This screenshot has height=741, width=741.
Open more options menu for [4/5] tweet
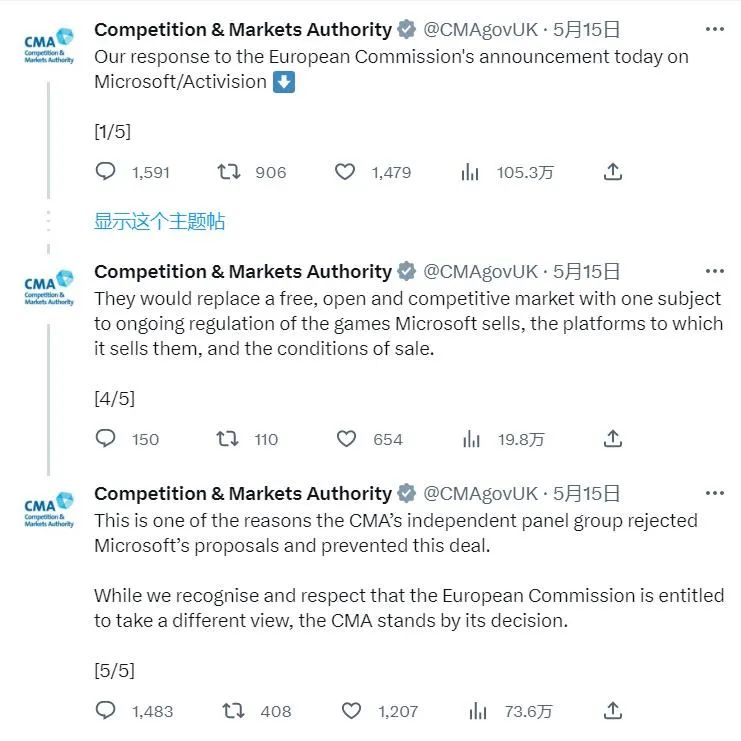715,271
